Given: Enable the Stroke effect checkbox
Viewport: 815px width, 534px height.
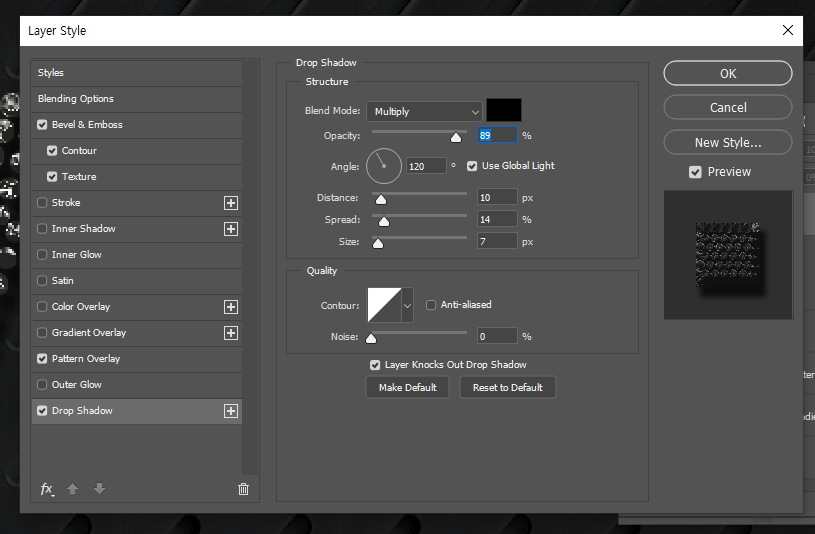Looking at the screenshot, I should coord(42,203).
